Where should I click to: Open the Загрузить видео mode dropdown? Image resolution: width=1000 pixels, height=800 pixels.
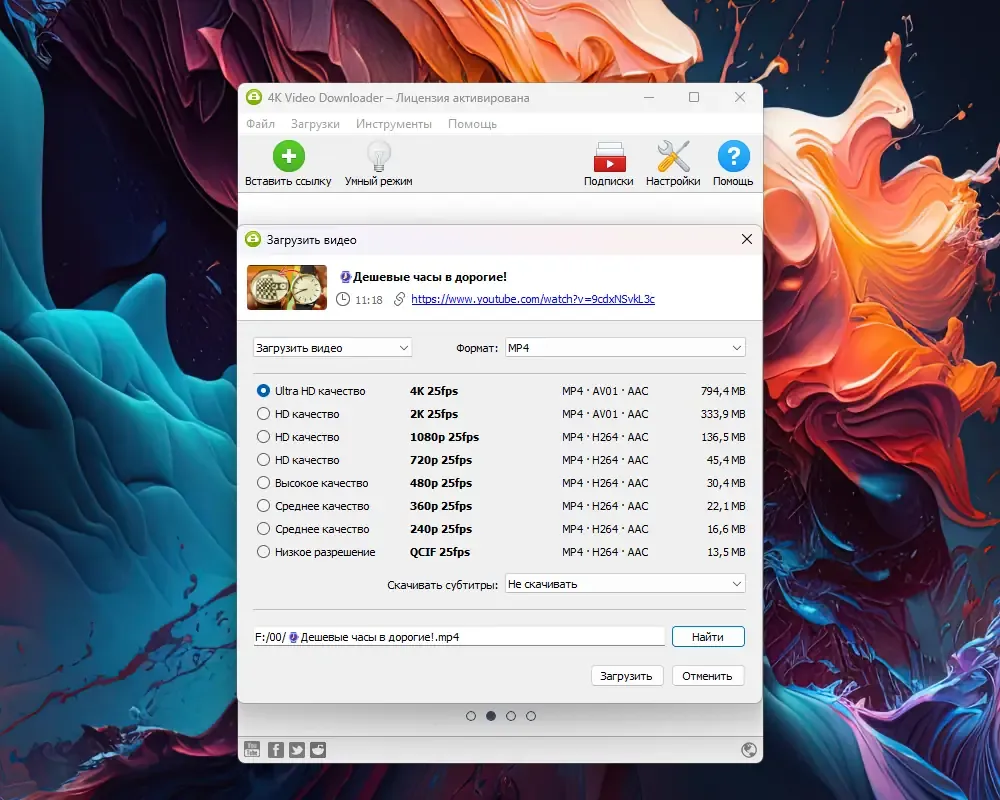tap(332, 348)
